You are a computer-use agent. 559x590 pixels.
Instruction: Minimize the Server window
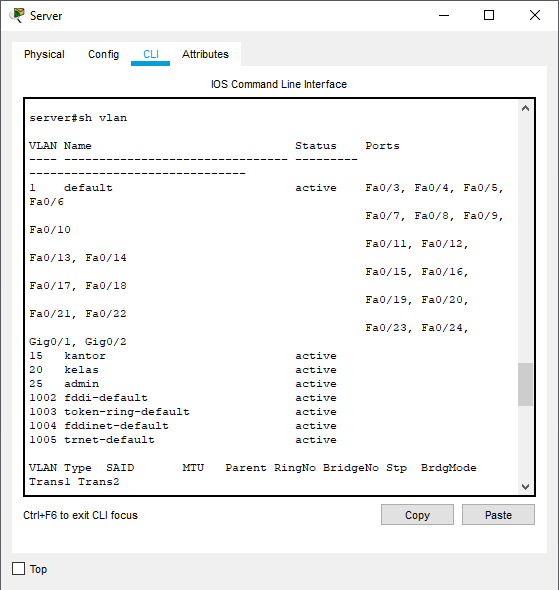coord(444,15)
